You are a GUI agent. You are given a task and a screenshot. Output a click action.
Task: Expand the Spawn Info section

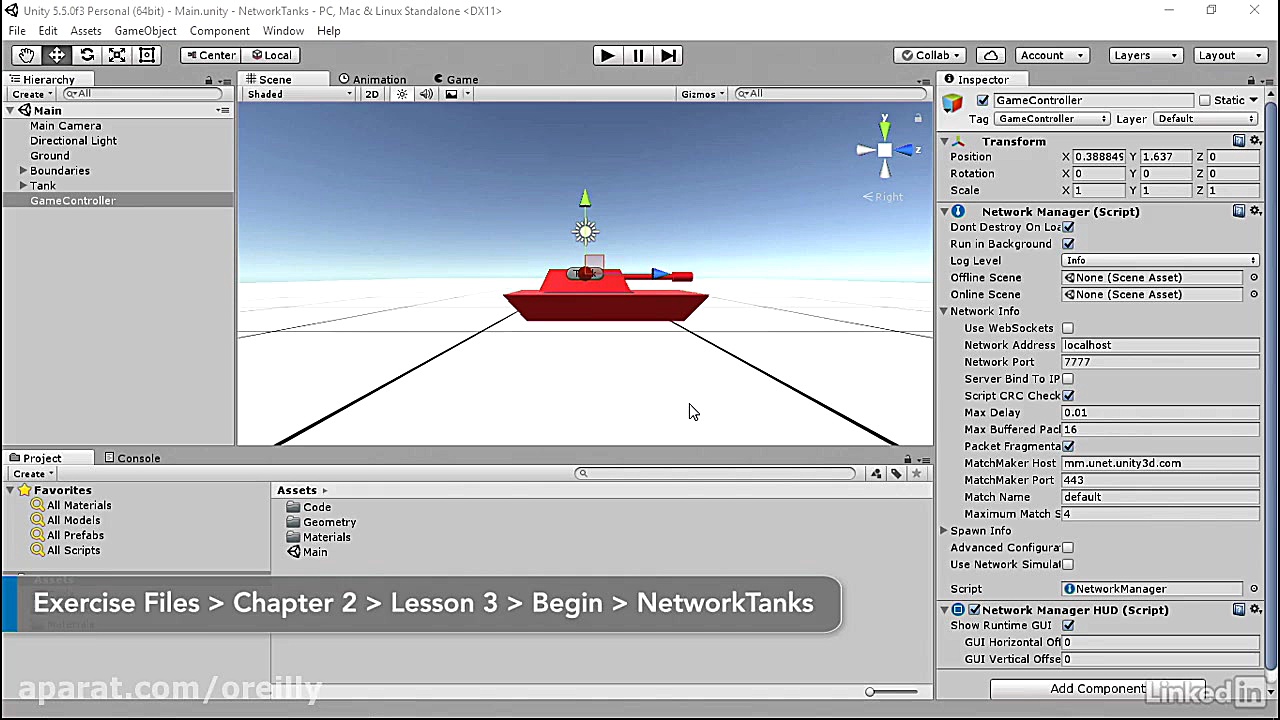[x=944, y=531]
